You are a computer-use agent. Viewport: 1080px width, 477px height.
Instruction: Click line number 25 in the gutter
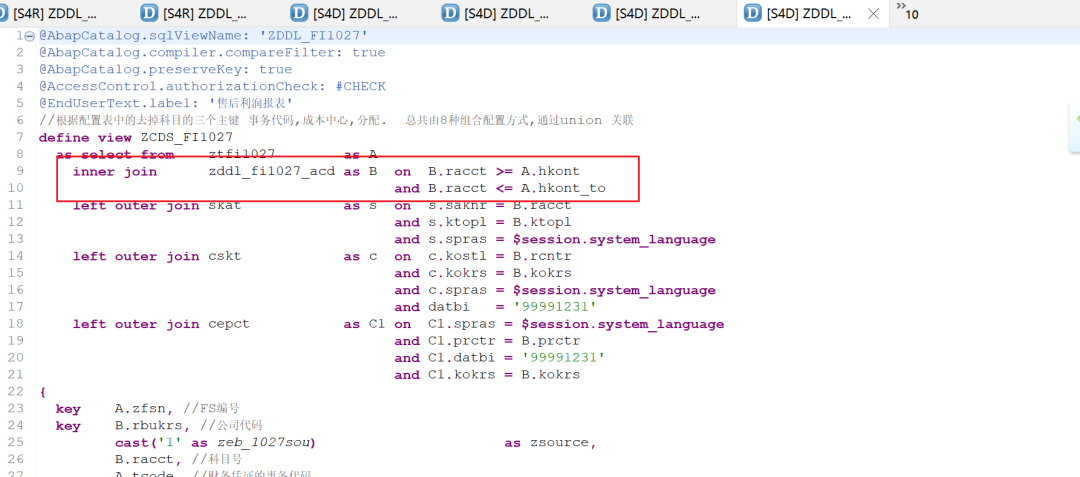click(17, 443)
